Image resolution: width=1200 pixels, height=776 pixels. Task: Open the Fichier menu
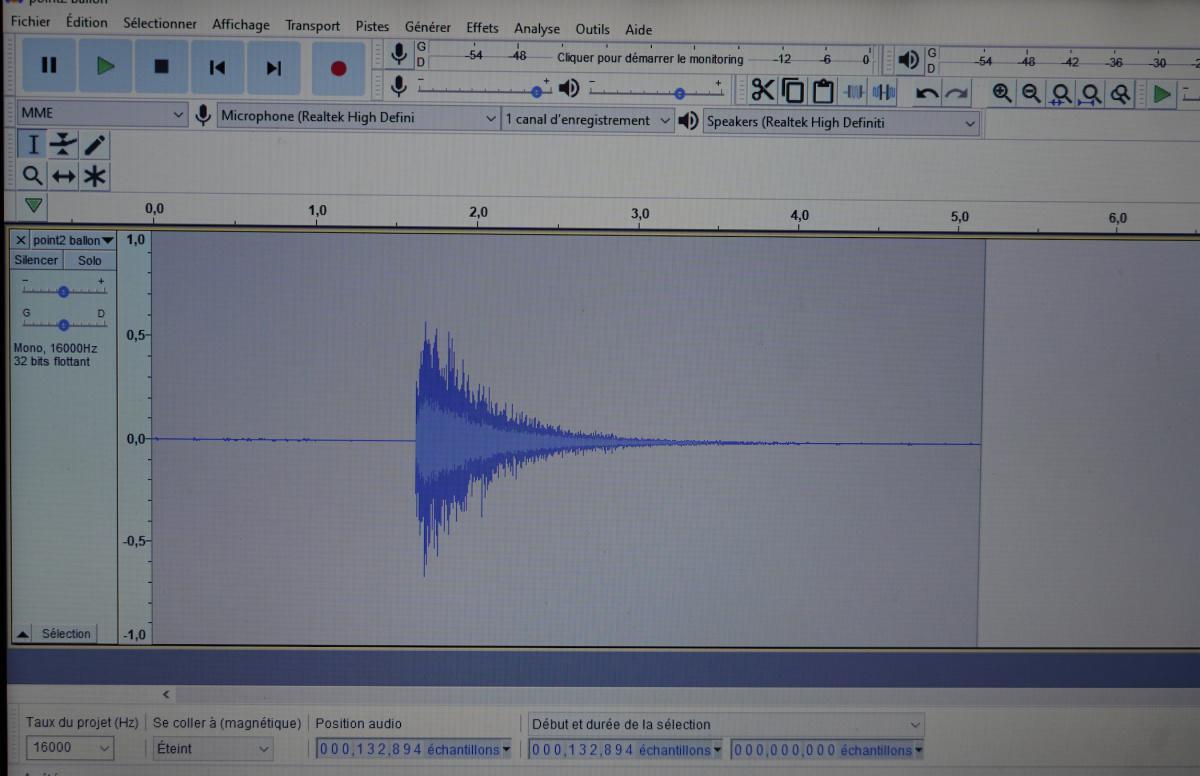point(30,21)
